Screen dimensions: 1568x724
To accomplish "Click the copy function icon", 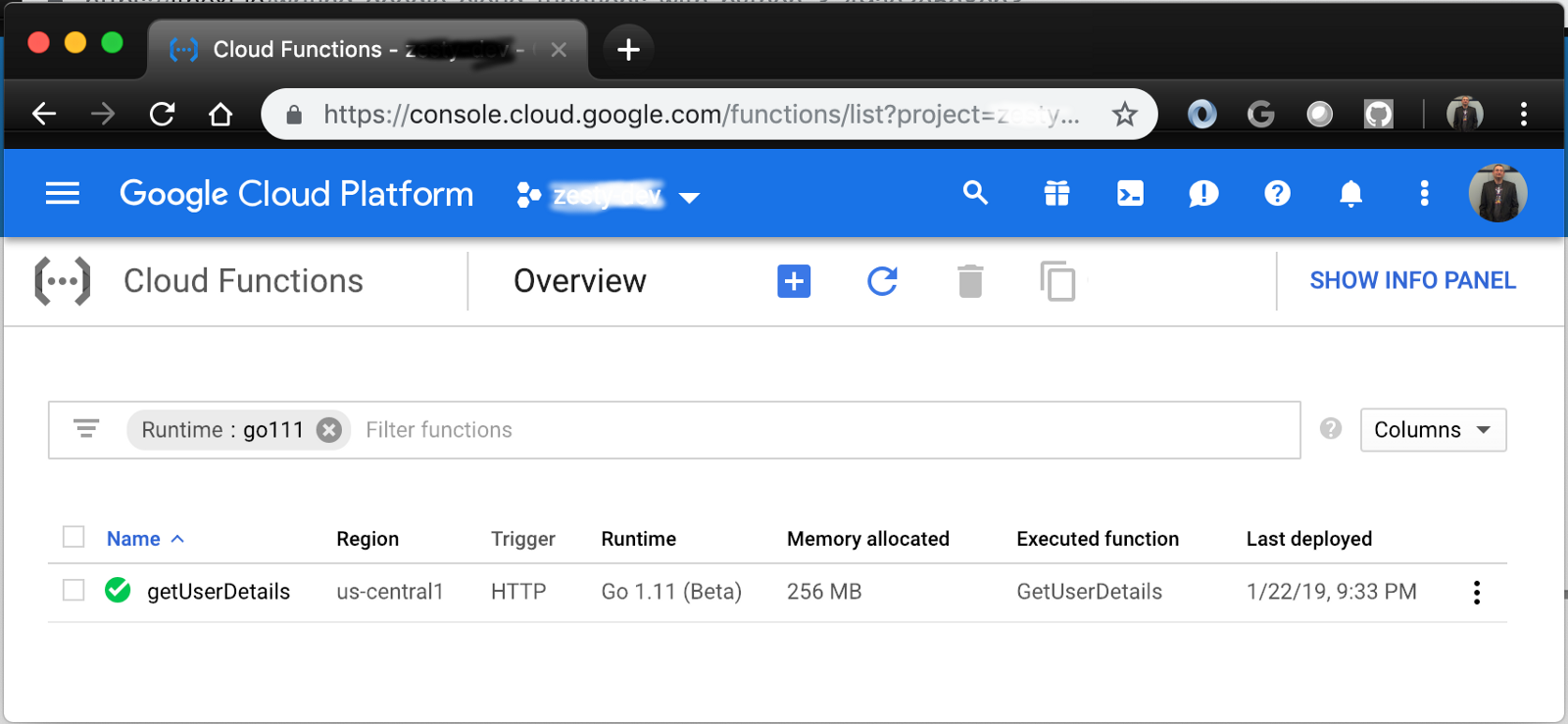I will [x=1057, y=281].
